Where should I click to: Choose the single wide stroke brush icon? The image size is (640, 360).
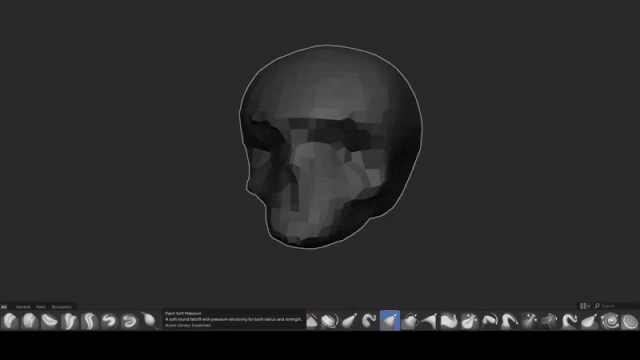point(10,321)
